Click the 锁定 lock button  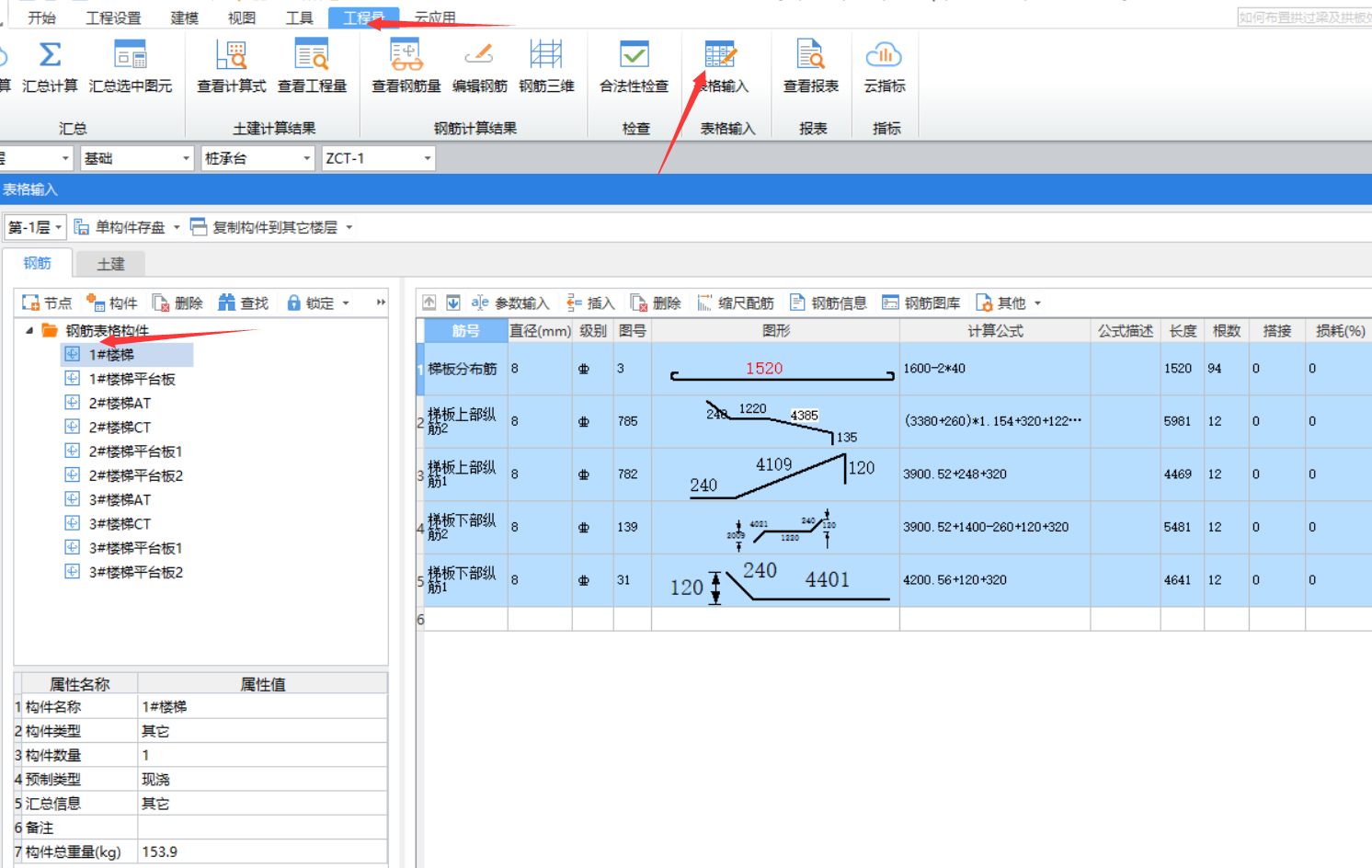(x=310, y=303)
